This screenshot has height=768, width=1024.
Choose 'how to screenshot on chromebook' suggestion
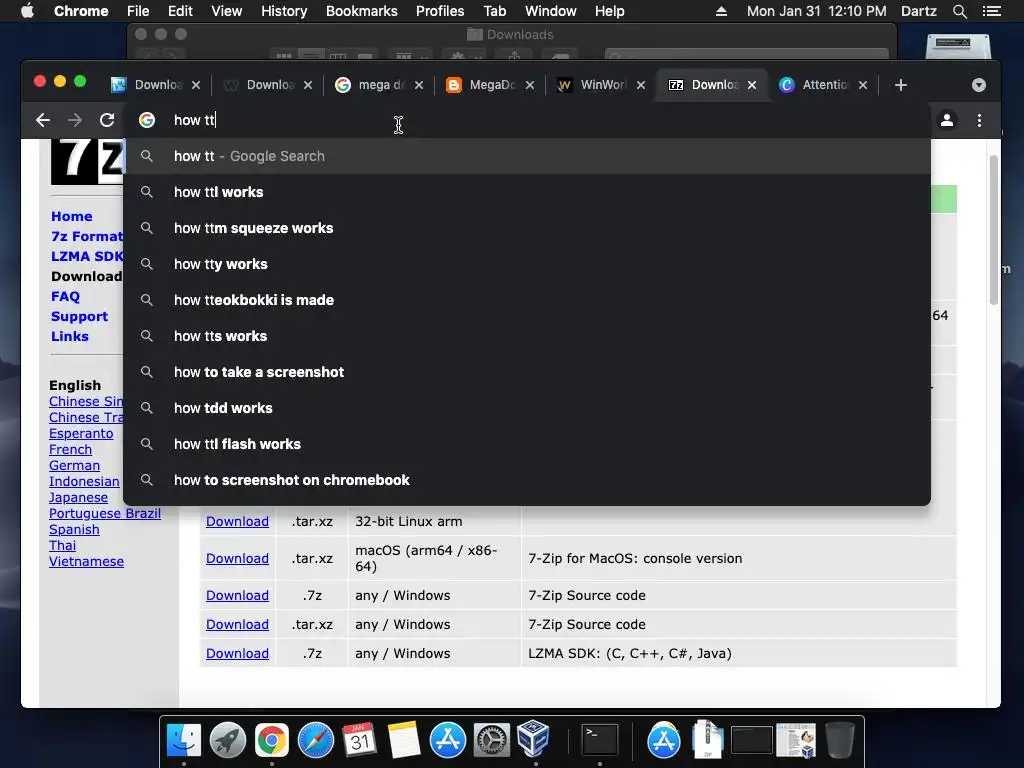pos(526,479)
